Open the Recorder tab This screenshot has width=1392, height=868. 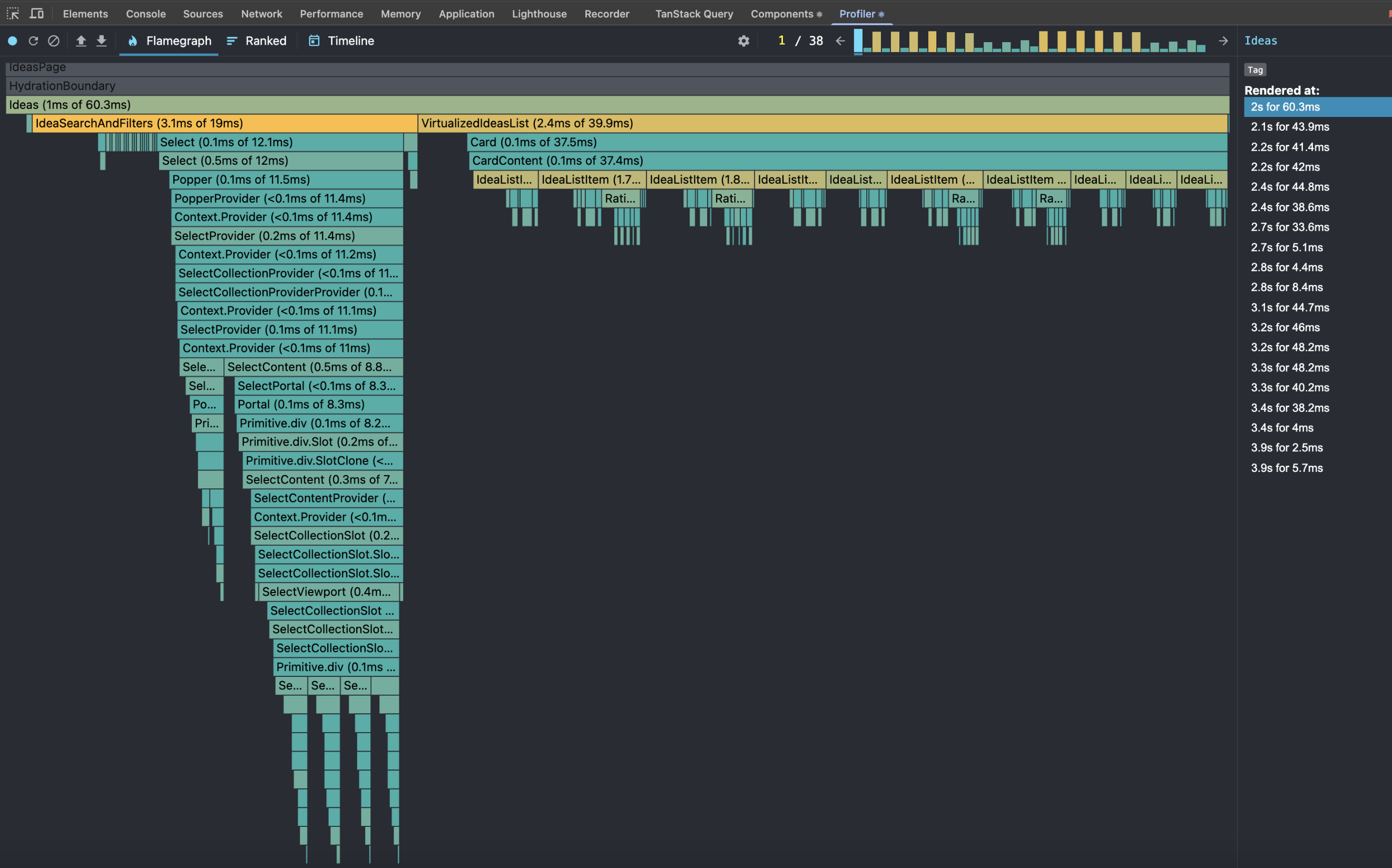point(607,14)
